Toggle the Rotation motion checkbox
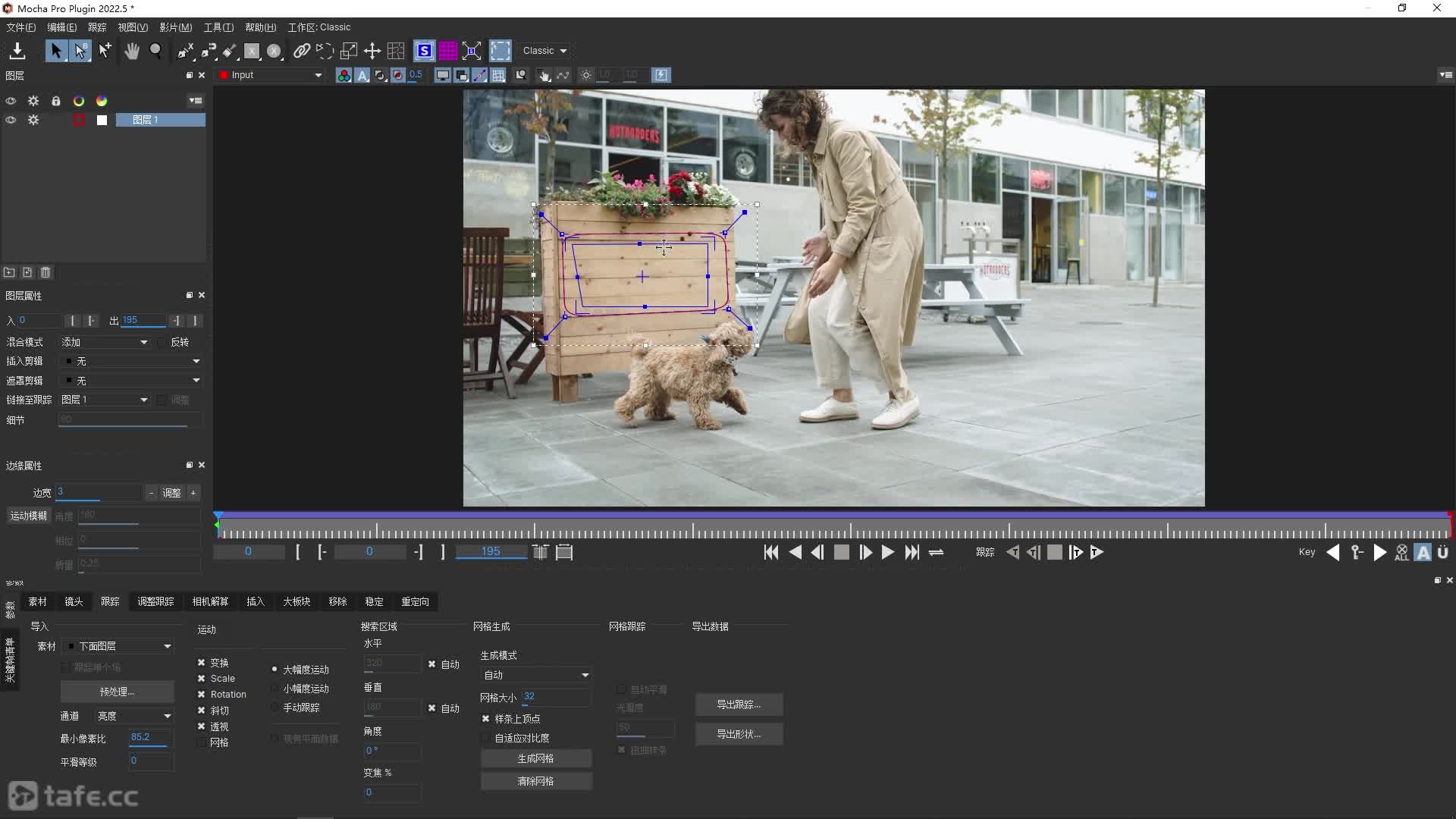The width and height of the screenshot is (1456, 819). point(202,695)
